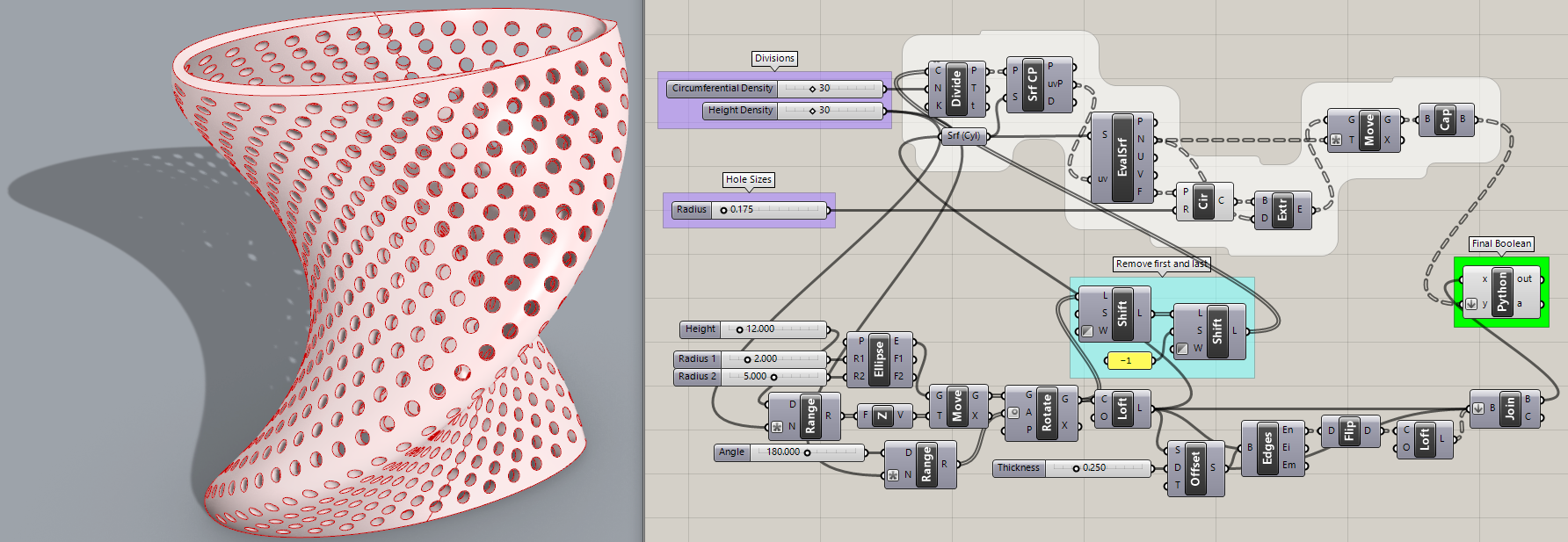This screenshot has height=542, width=1568.
Task: Click the Srf (Cyl) parameter
Action: pyautogui.click(x=964, y=136)
